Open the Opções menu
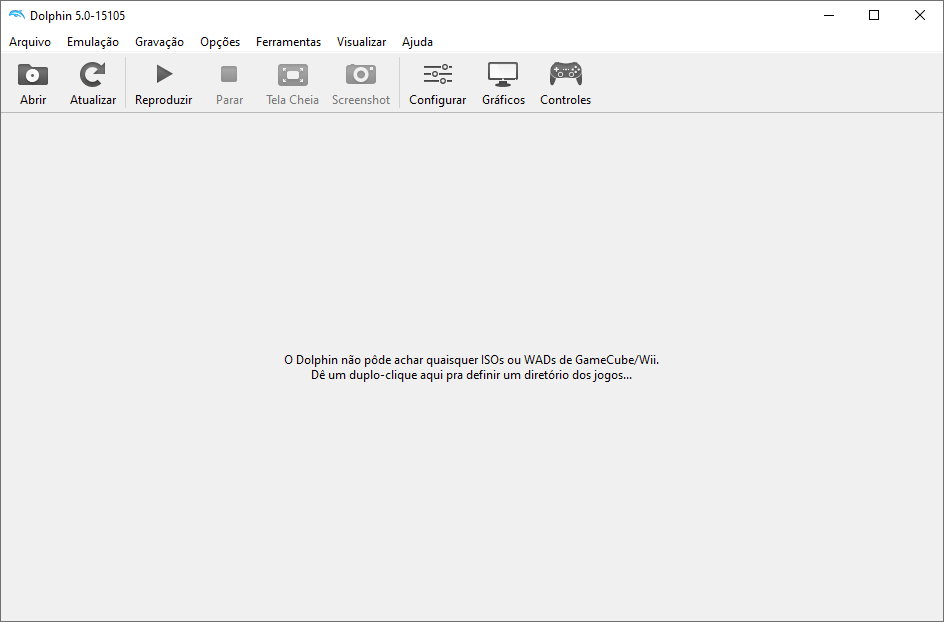Screen dimensions: 944x622 (220, 42)
